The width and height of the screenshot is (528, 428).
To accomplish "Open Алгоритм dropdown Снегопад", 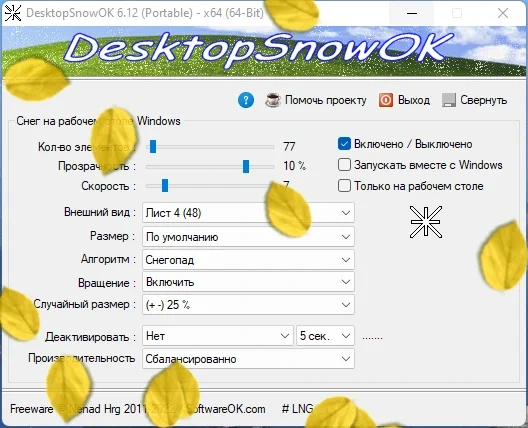I will pos(248,260).
